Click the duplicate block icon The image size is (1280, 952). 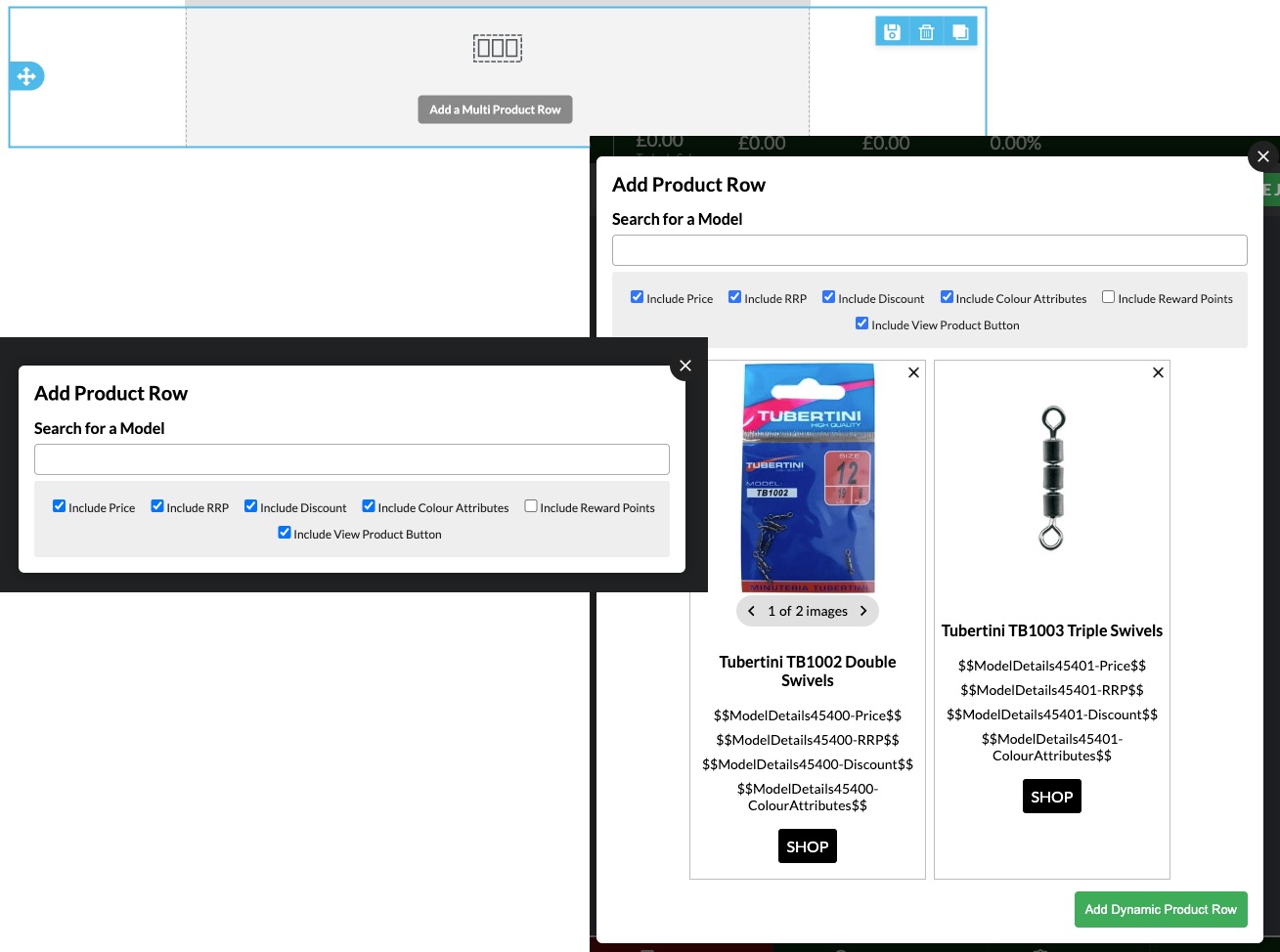pyautogui.click(x=960, y=32)
